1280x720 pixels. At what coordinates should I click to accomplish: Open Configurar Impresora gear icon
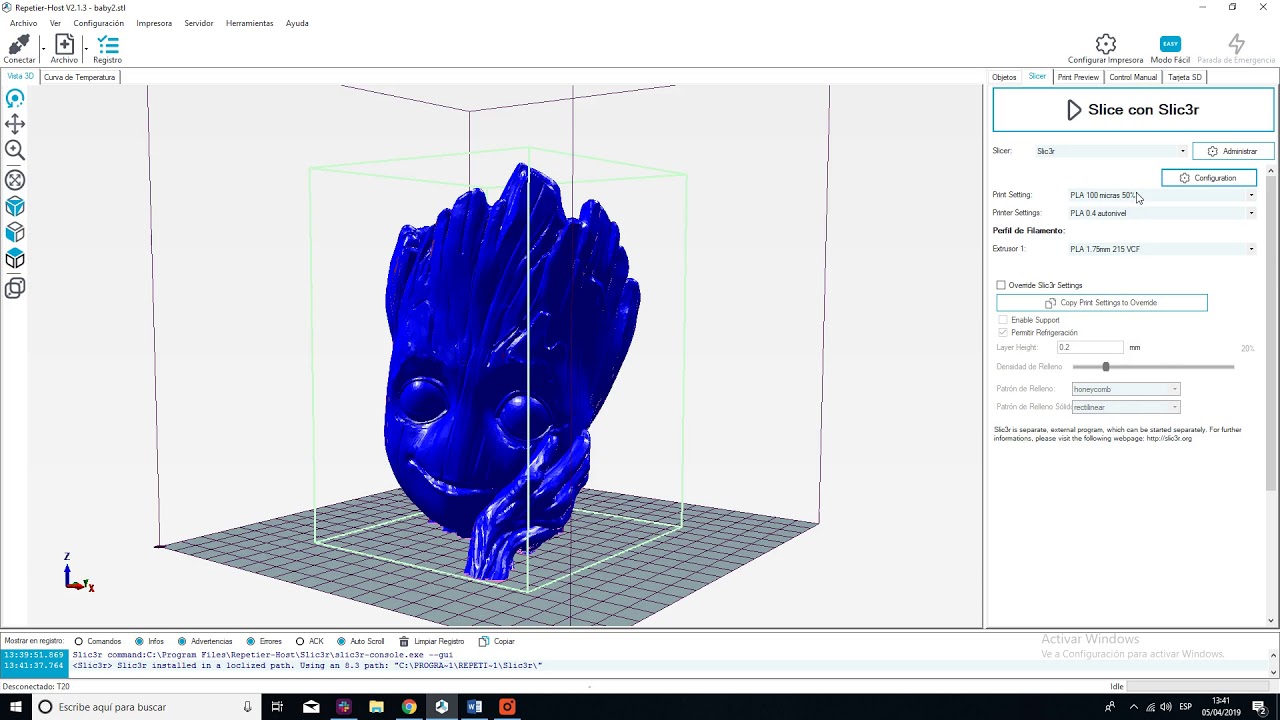coord(1105,44)
